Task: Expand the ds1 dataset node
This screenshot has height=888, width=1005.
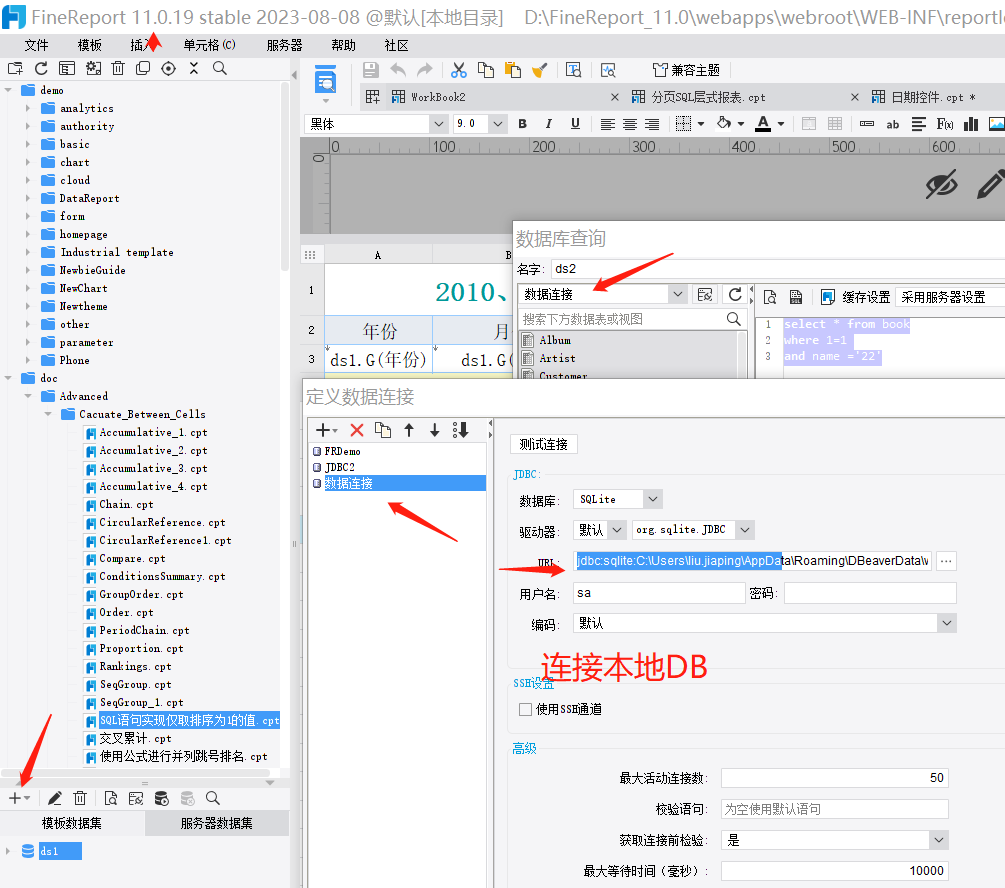Action: (x=8, y=851)
